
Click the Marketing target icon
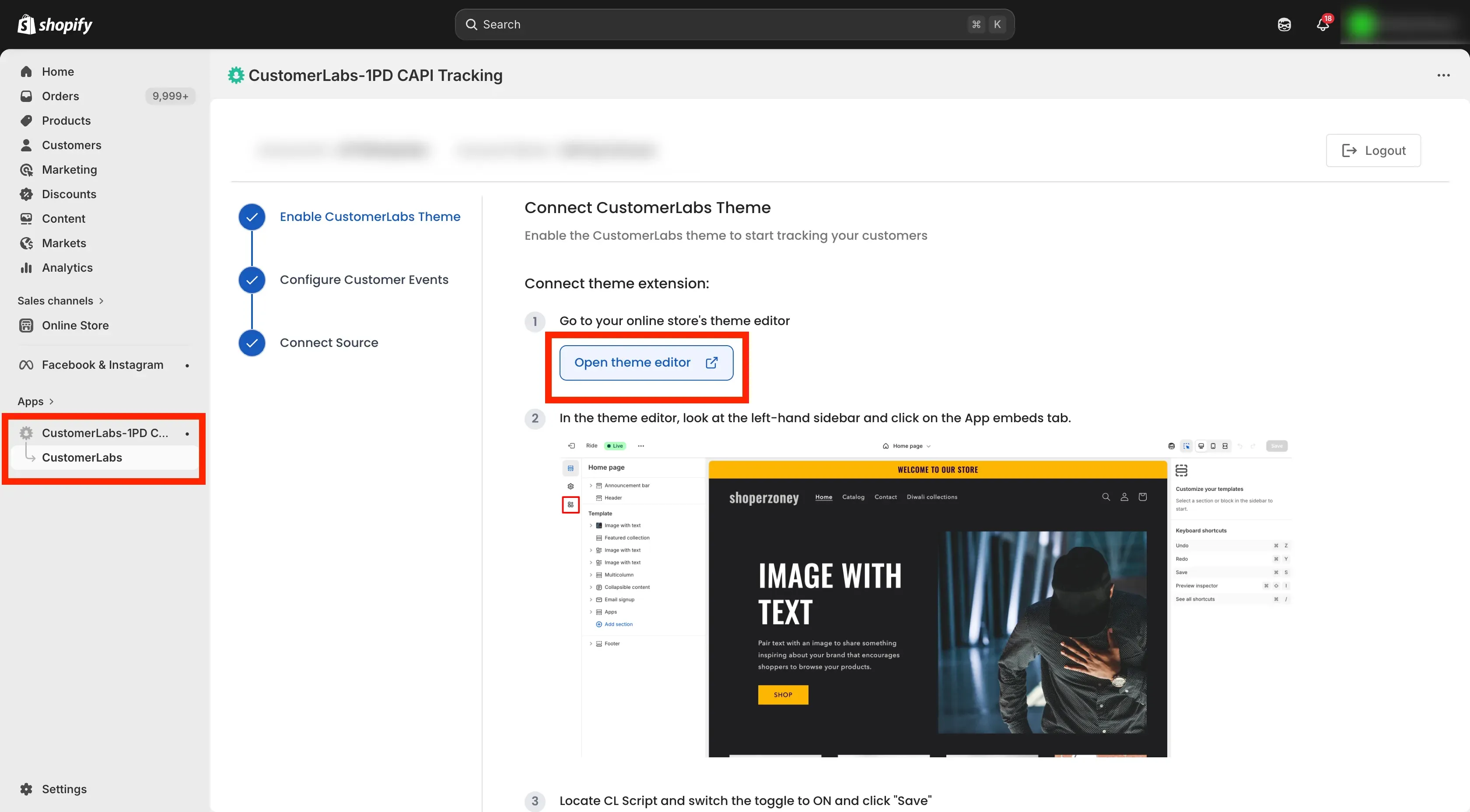pyautogui.click(x=26, y=170)
